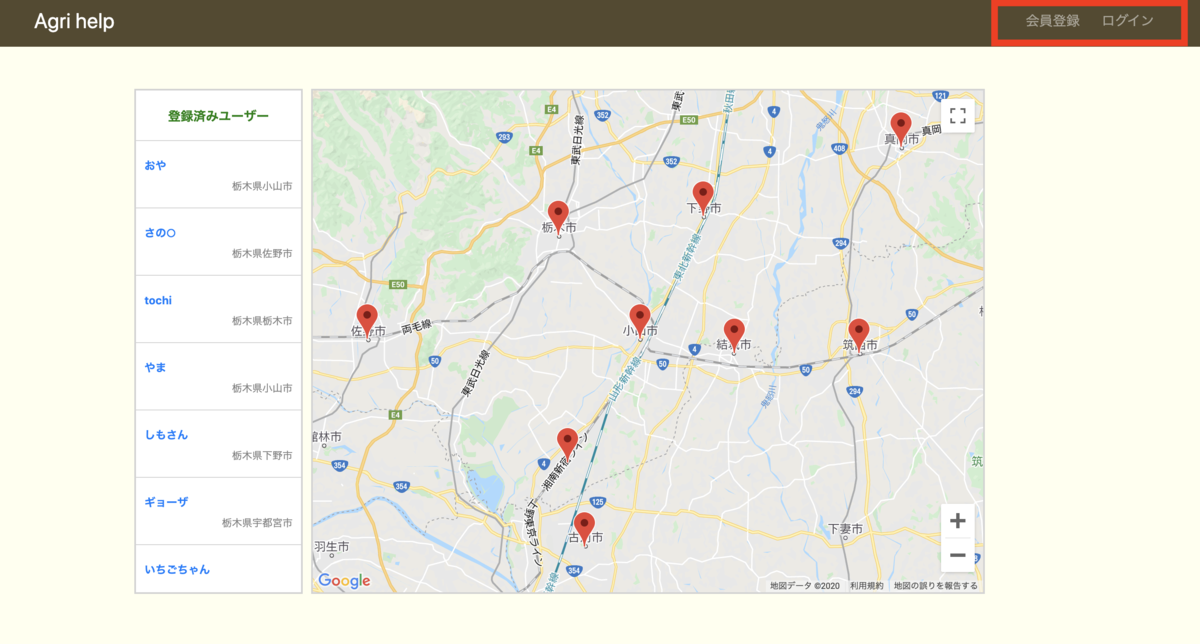This screenshot has height=644, width=1200.
Task: Open user いちごちゃん profile
Action: (177, 569)
